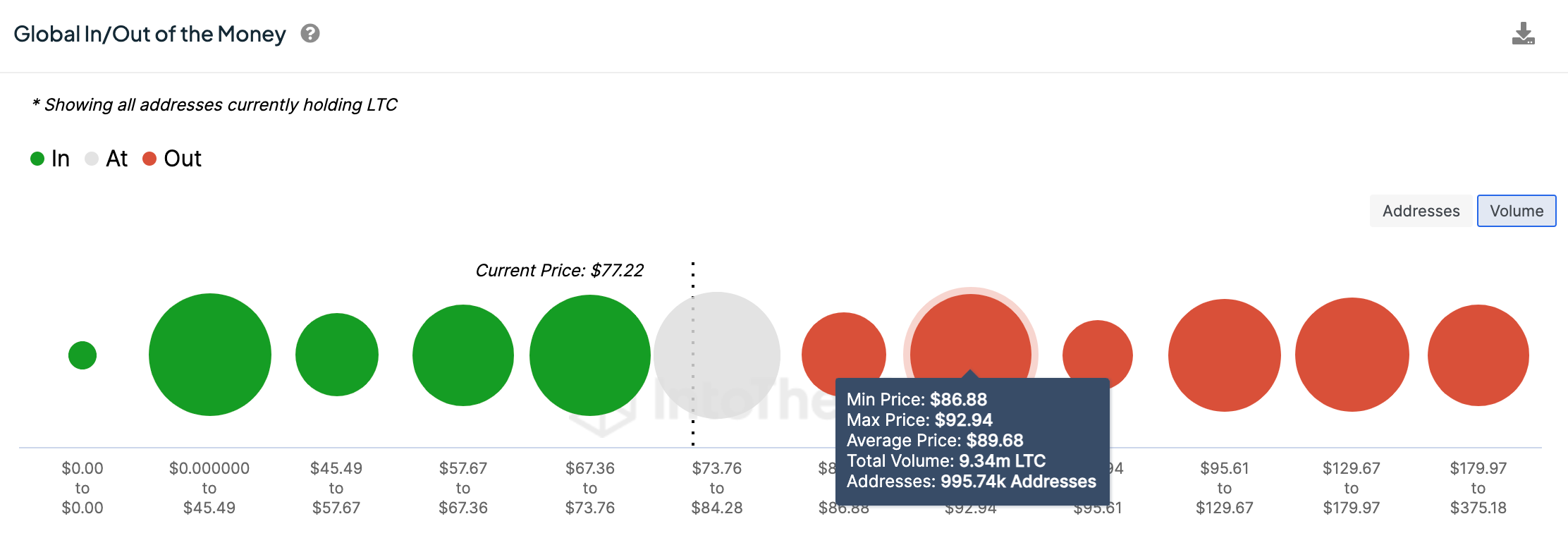The width and height of the screenshot is (1568, 557).
Task: Open the help tooltip question mark icon
Action: tap(312, 33)
